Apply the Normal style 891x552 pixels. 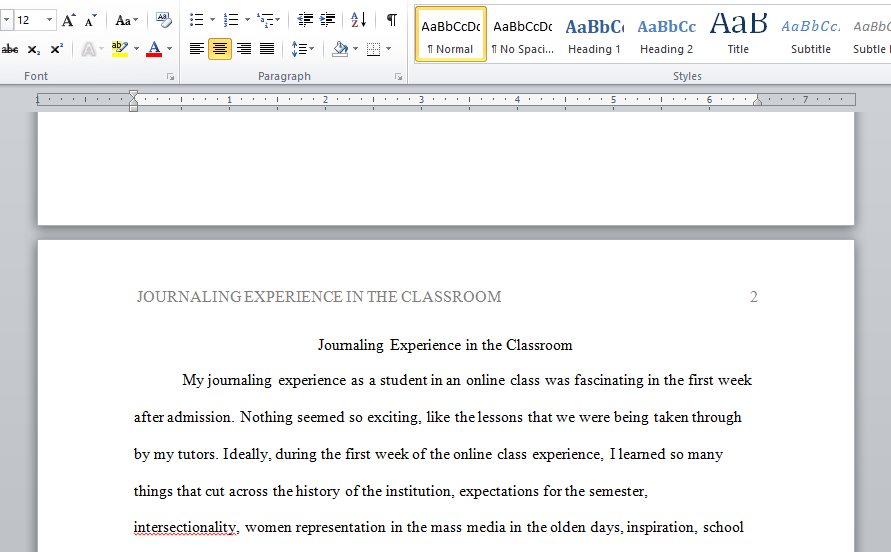(451, 34)
